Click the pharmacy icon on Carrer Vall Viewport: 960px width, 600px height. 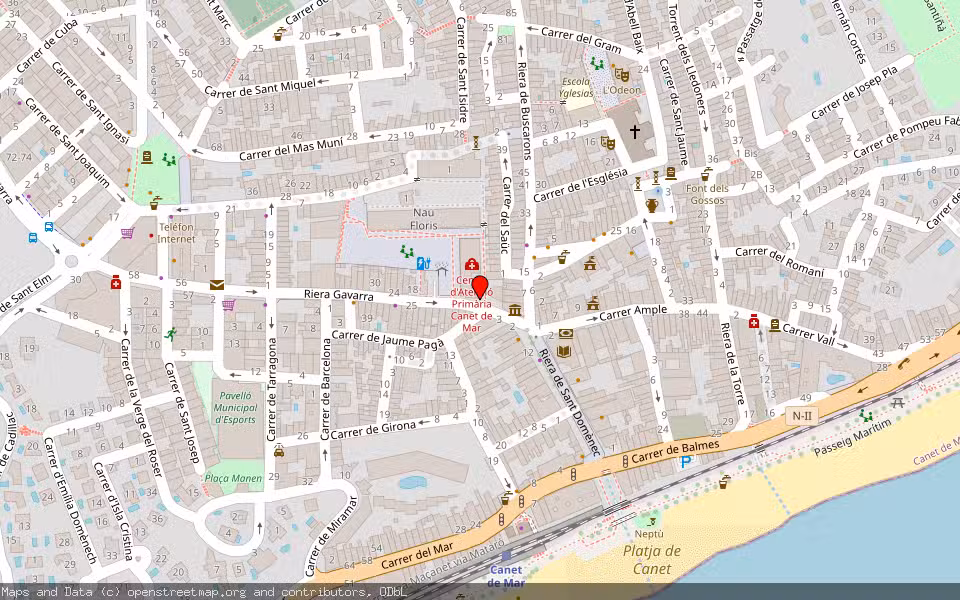(x=754, y=321)
